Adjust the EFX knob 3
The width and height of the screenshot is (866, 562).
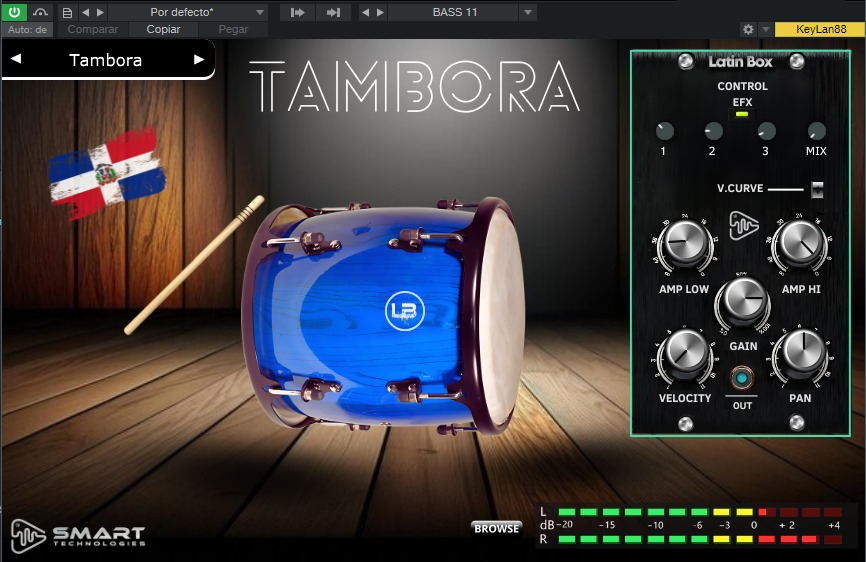[x=767, y=131]
